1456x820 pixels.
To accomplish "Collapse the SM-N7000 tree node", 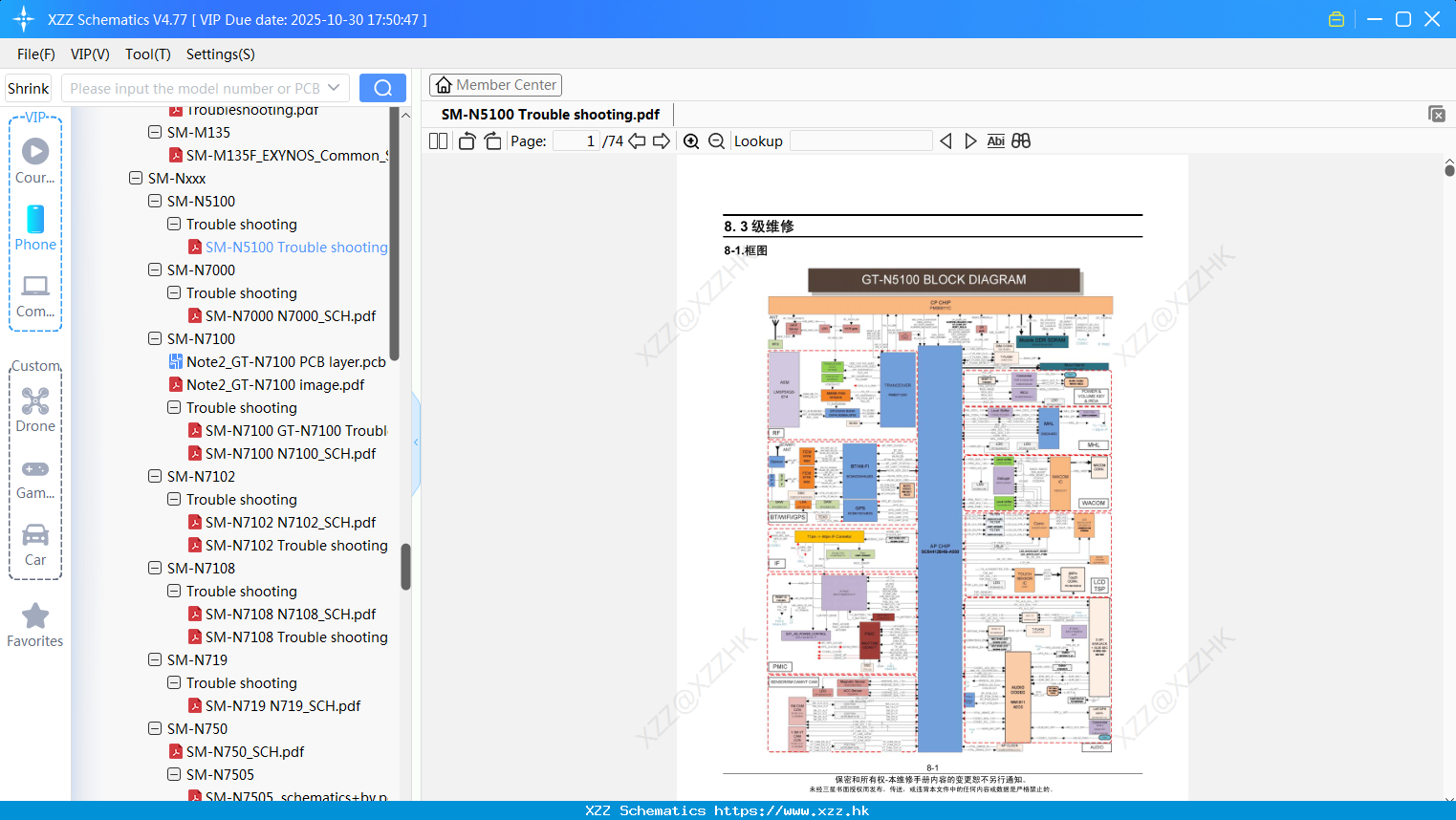I will coord(155,270).
